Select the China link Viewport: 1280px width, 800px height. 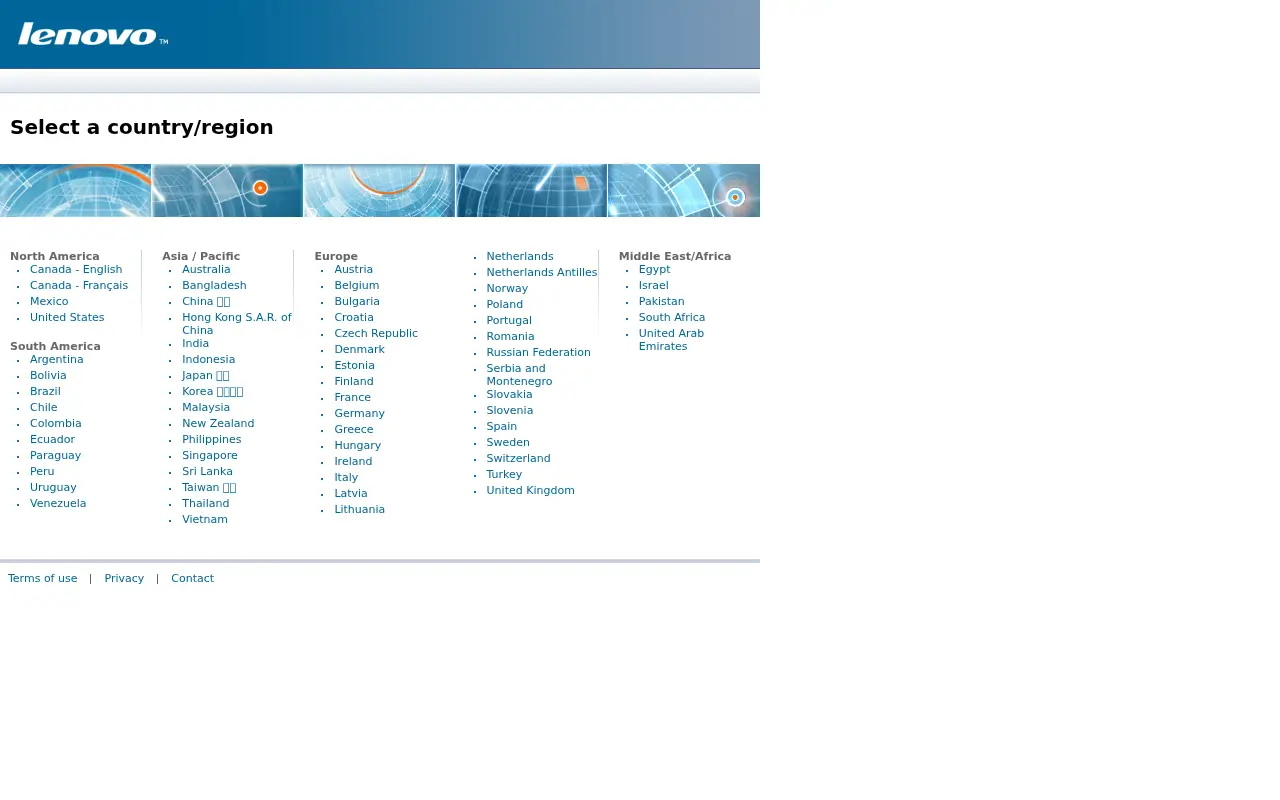tap(206, 301)
